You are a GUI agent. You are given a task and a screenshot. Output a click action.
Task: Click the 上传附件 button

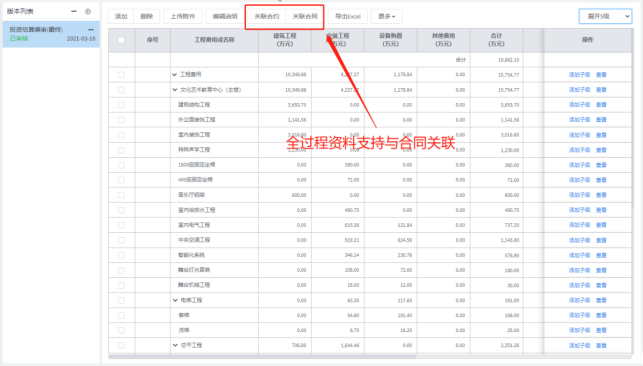(x=182, y=16)
